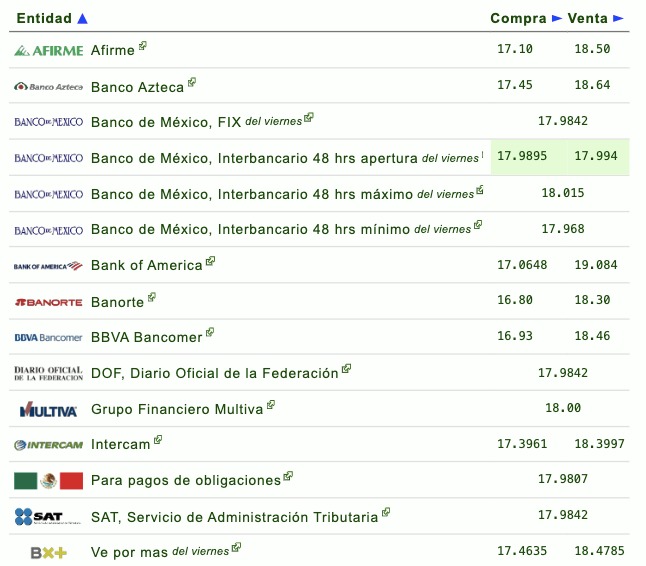Open SAT, Servicio de Administración Tributaria link
Image resolution: width=646 pixels, height=566 pixels.
(234, 517)
